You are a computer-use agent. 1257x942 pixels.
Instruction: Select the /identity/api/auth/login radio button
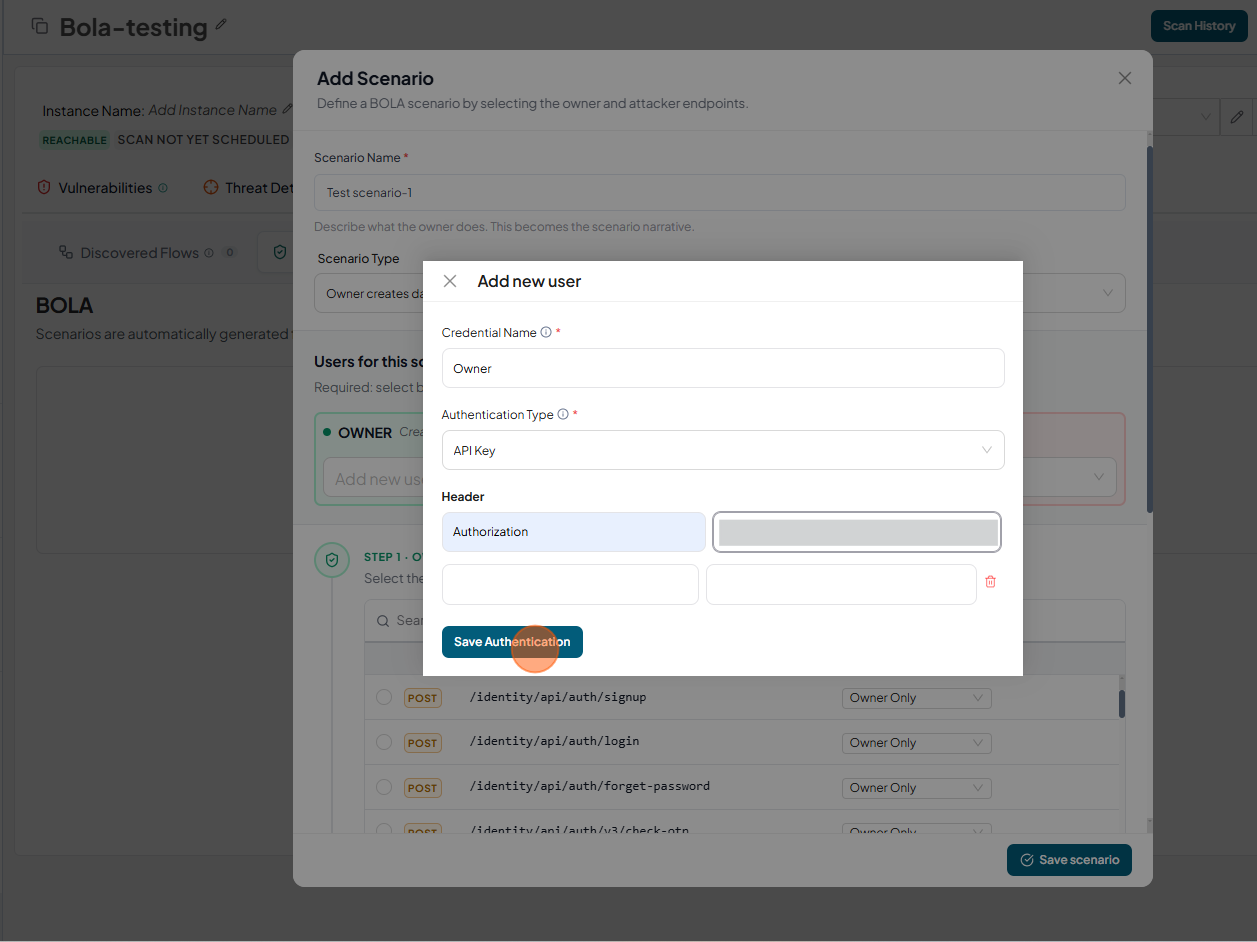(384, 742)
